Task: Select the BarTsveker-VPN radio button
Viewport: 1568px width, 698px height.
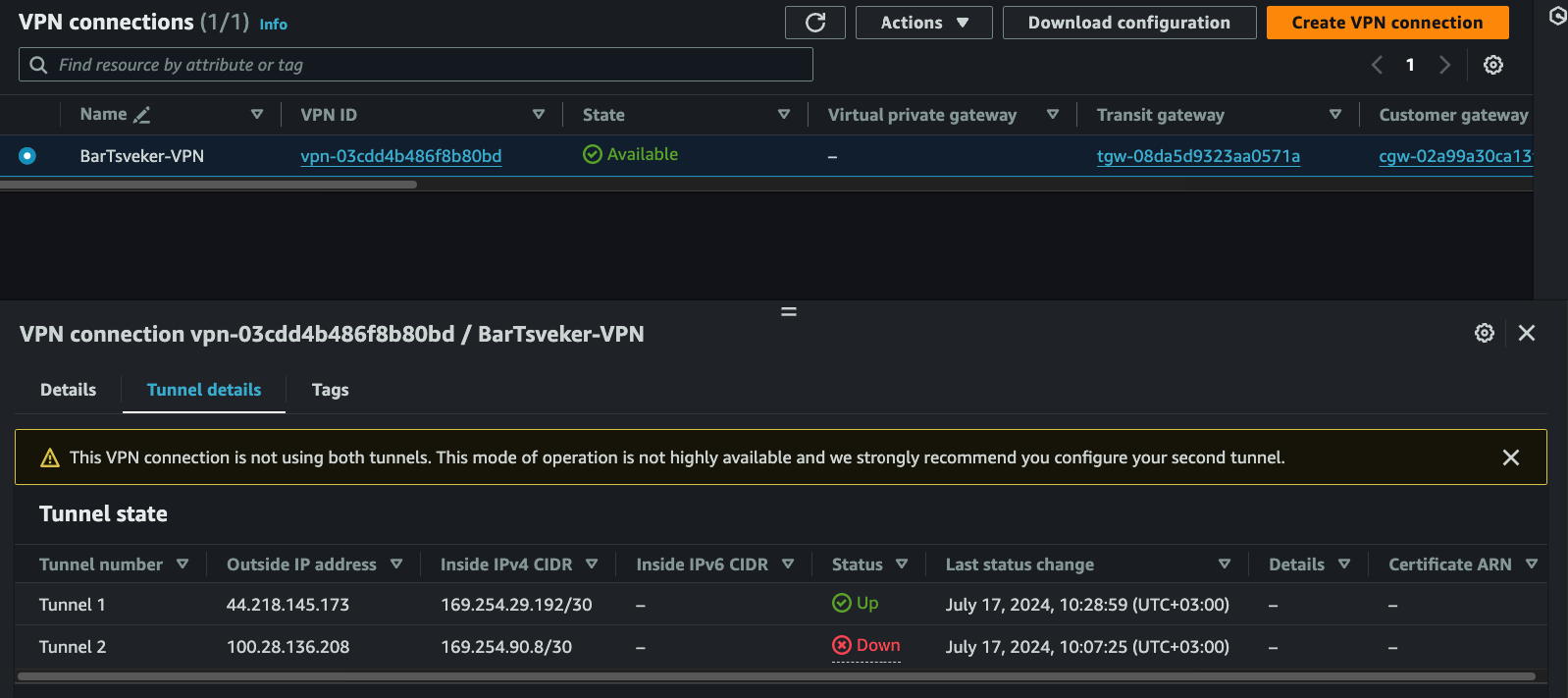Action: coord(27,156)
